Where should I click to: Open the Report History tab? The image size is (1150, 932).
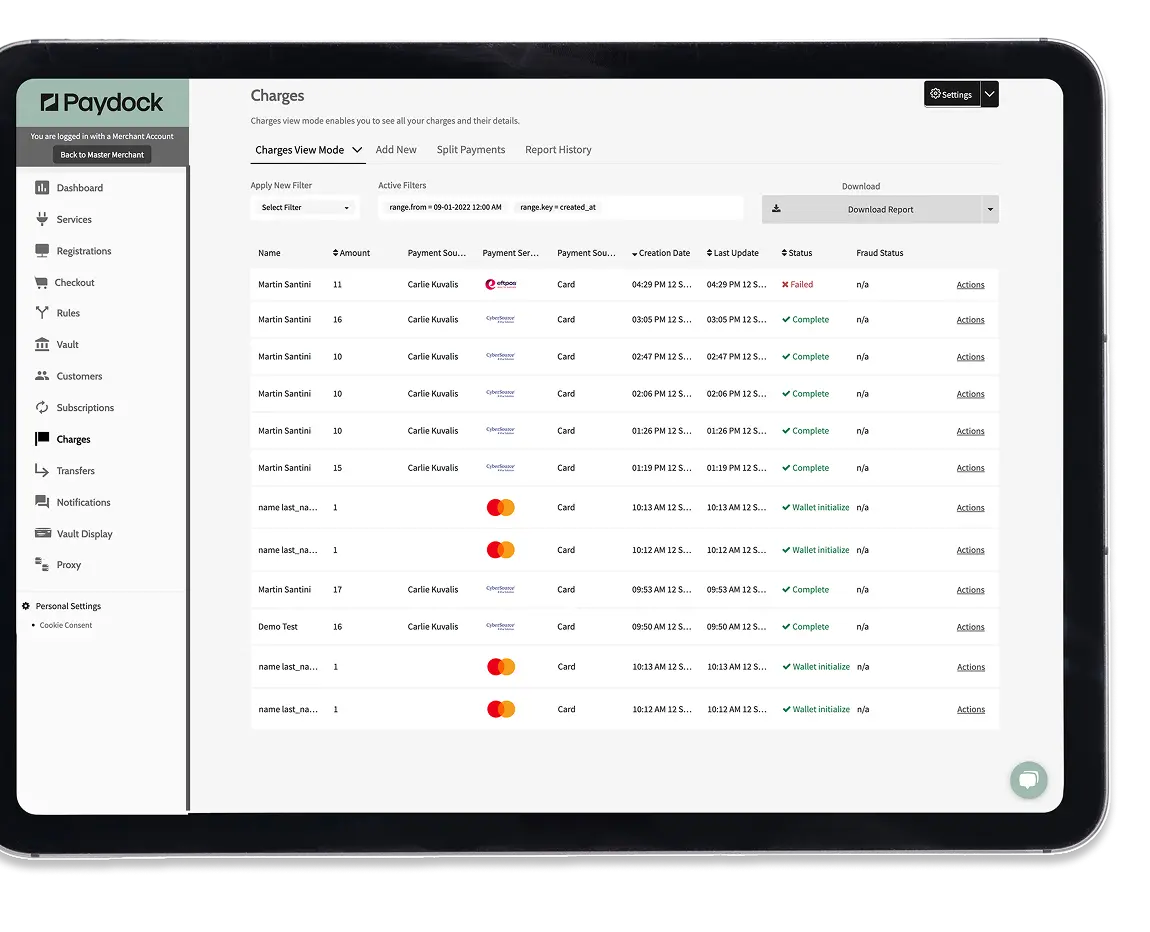[x=558, y=150]
